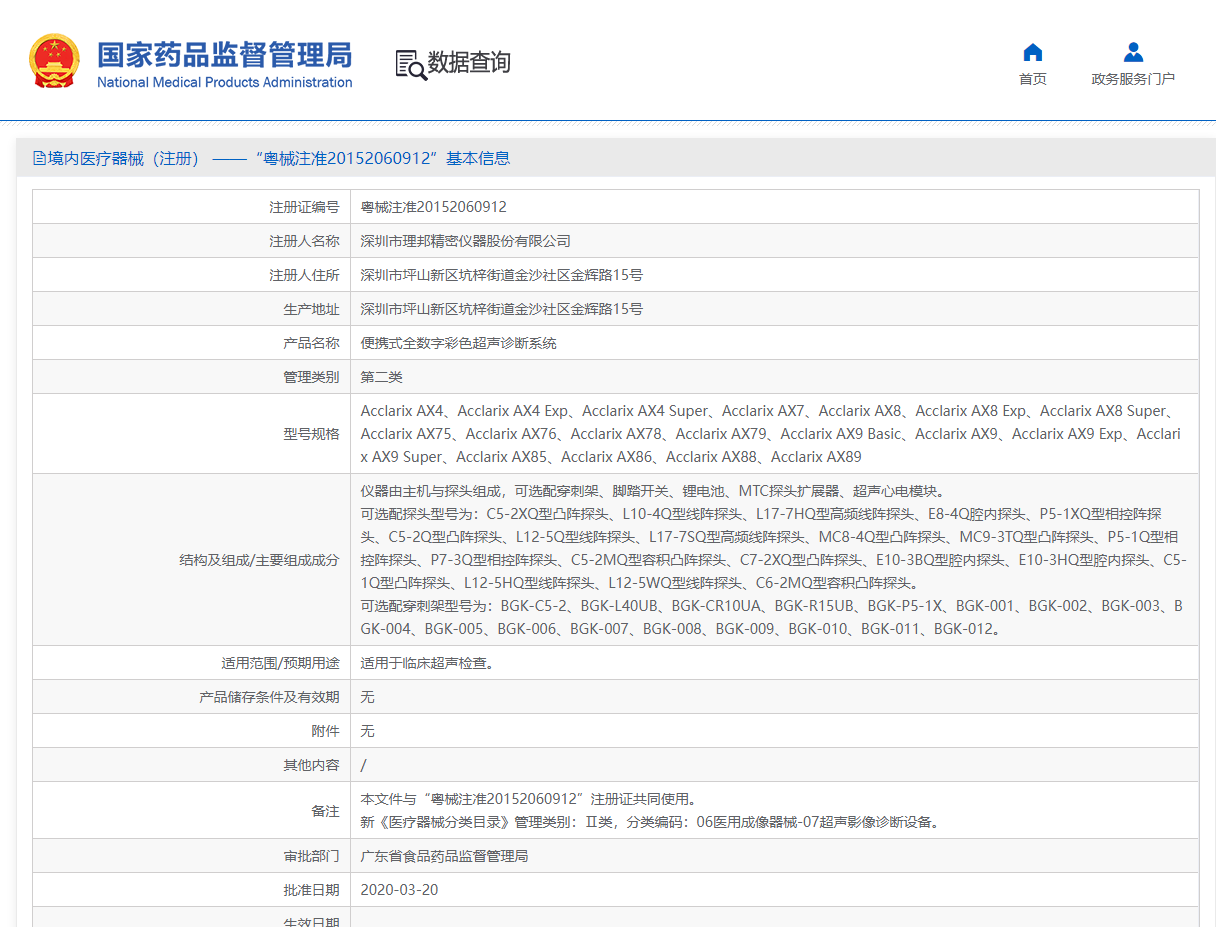
Task: Click the 产品储存条件及有效期 label
Action: 269,697
